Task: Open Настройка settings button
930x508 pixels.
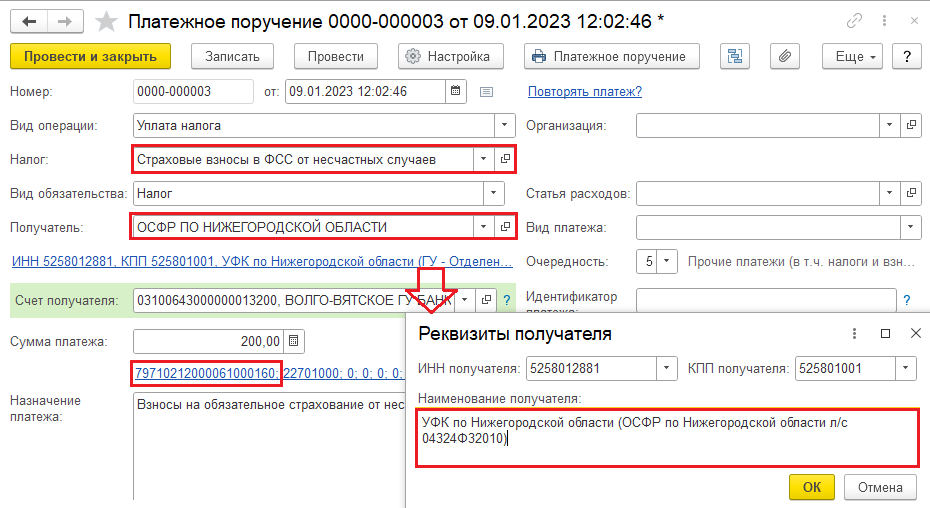Action: click(x=451, y=56)
